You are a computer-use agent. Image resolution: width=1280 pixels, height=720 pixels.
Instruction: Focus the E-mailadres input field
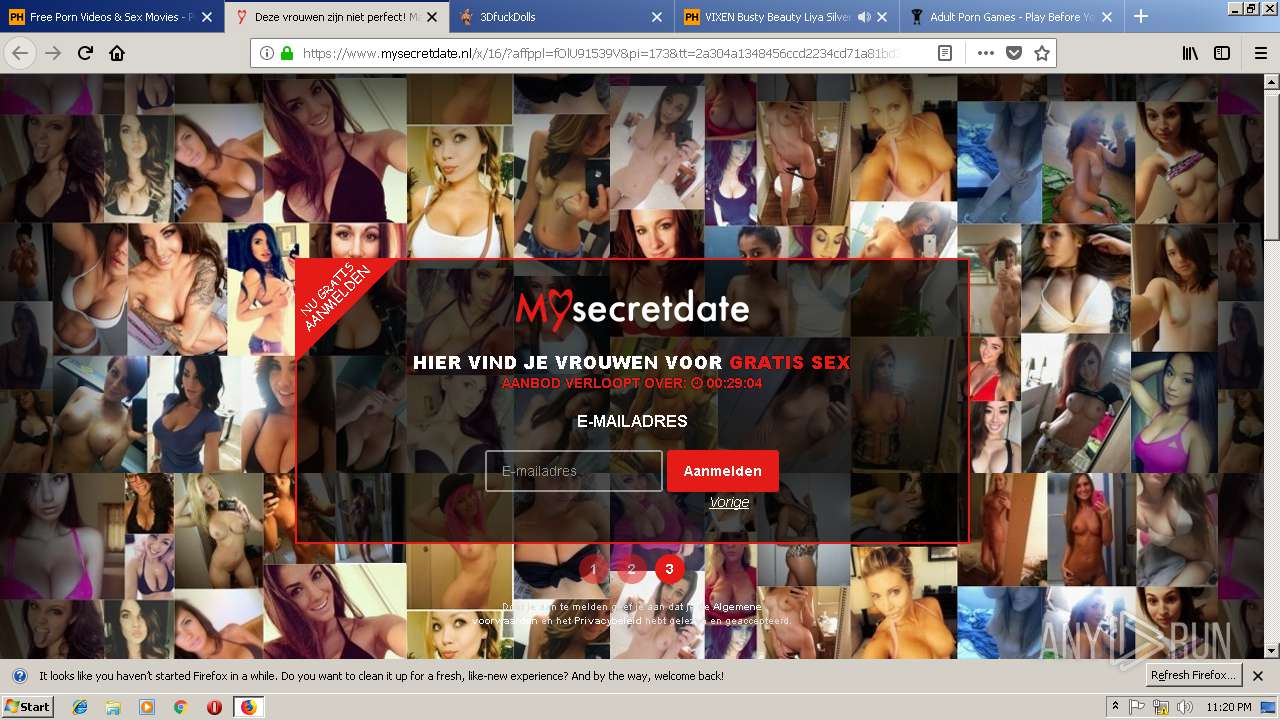(x=574, y=471)
